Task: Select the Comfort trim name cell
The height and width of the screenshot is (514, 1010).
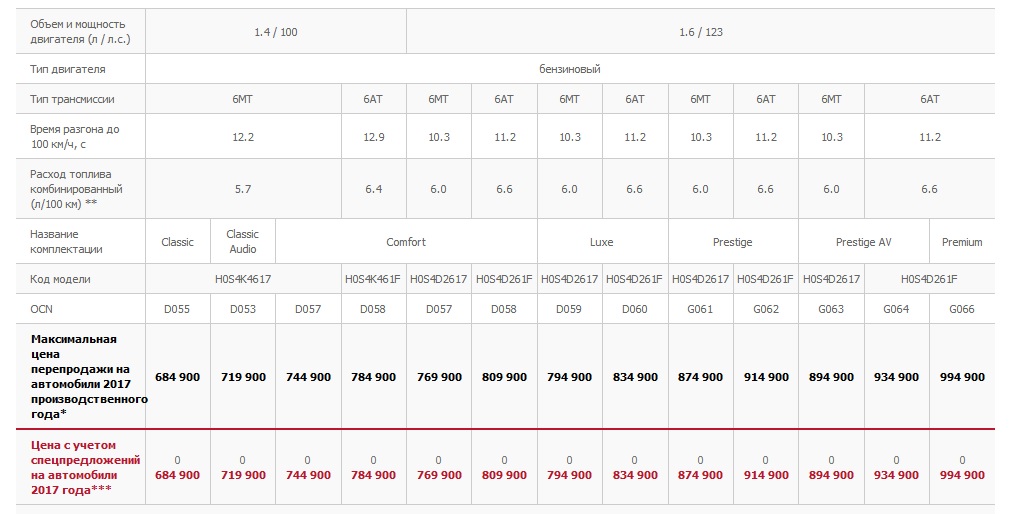Action: [406, 242]
